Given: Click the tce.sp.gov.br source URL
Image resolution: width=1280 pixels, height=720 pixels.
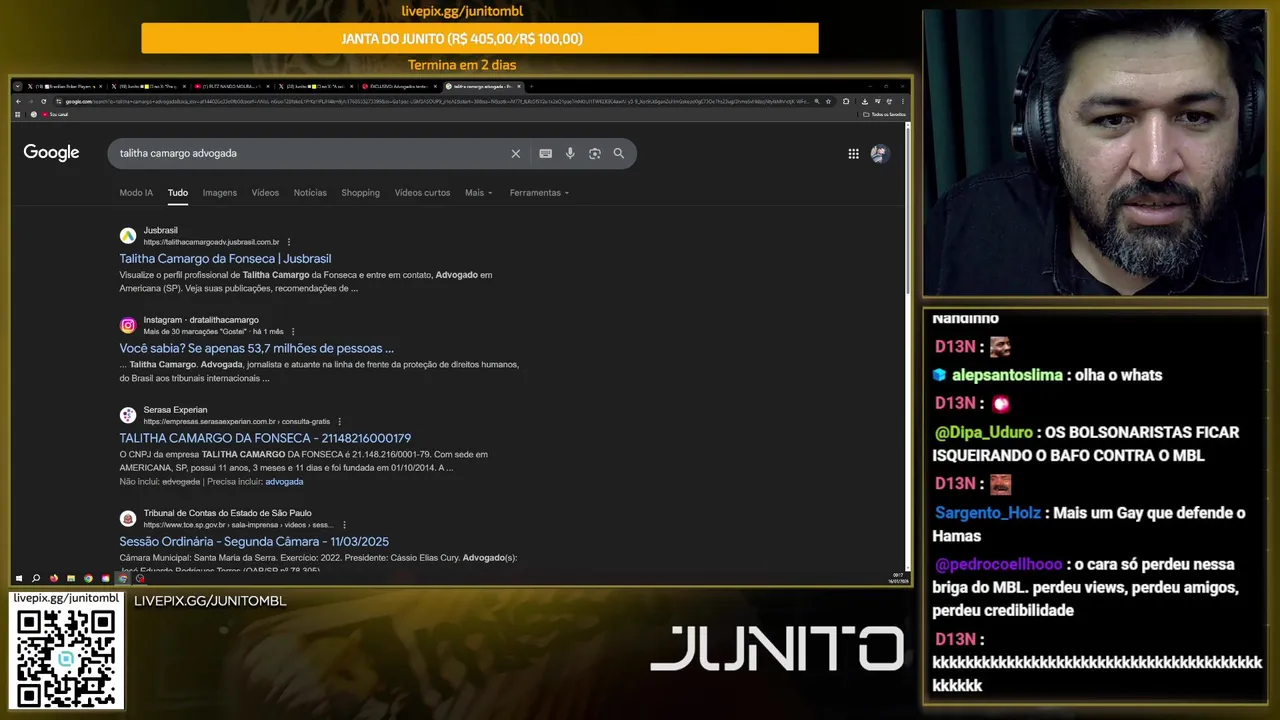Looking at the screenshot, I should pos(238,525).
